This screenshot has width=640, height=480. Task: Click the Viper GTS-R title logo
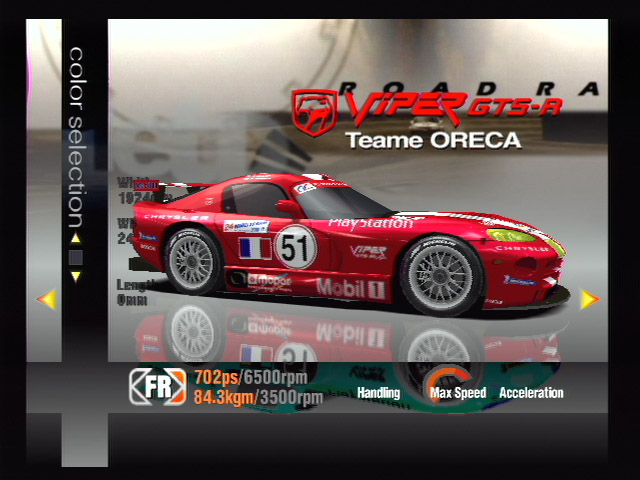[453, 108]
